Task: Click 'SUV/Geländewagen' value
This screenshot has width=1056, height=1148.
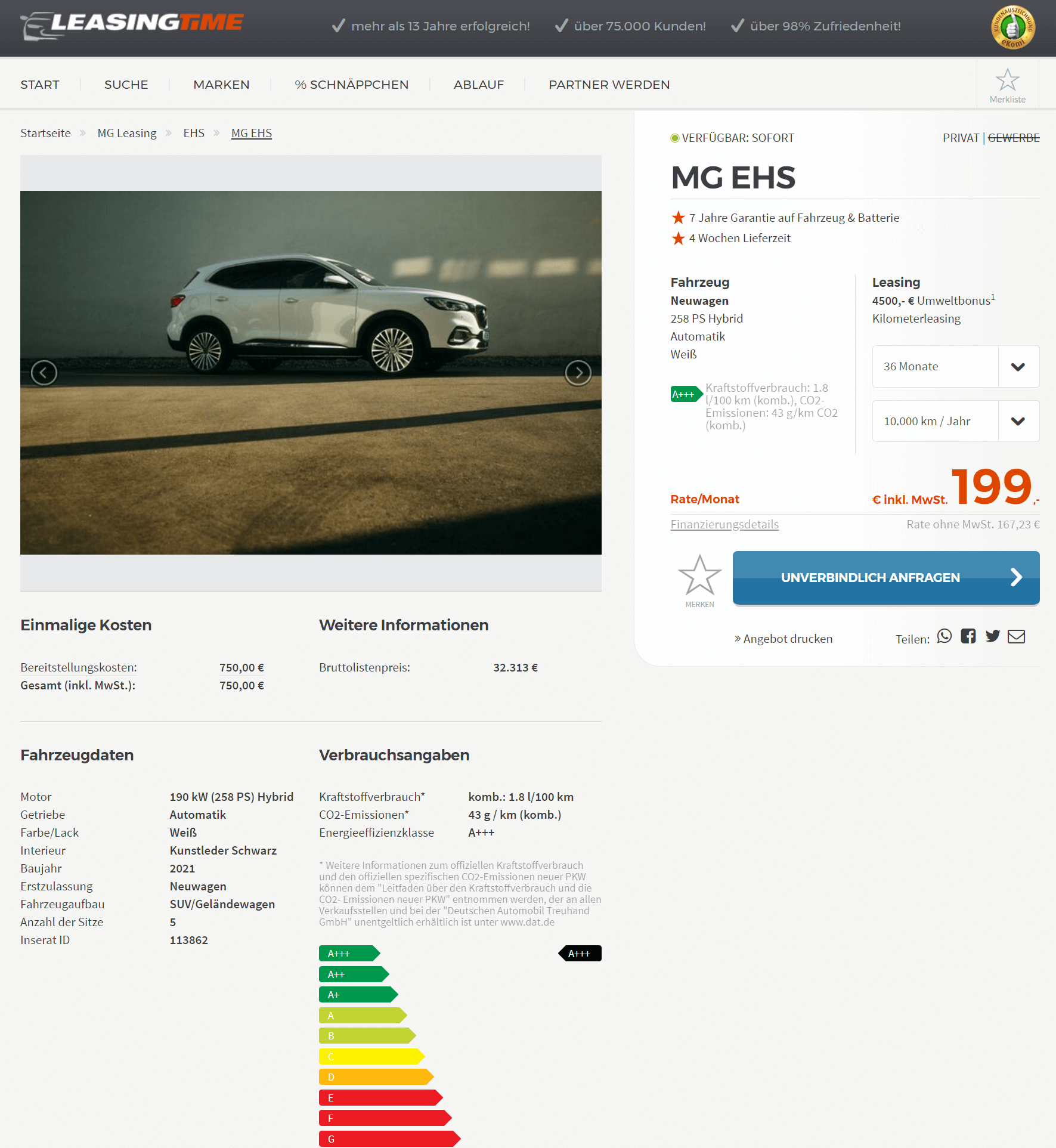Action: coord(222,904)
